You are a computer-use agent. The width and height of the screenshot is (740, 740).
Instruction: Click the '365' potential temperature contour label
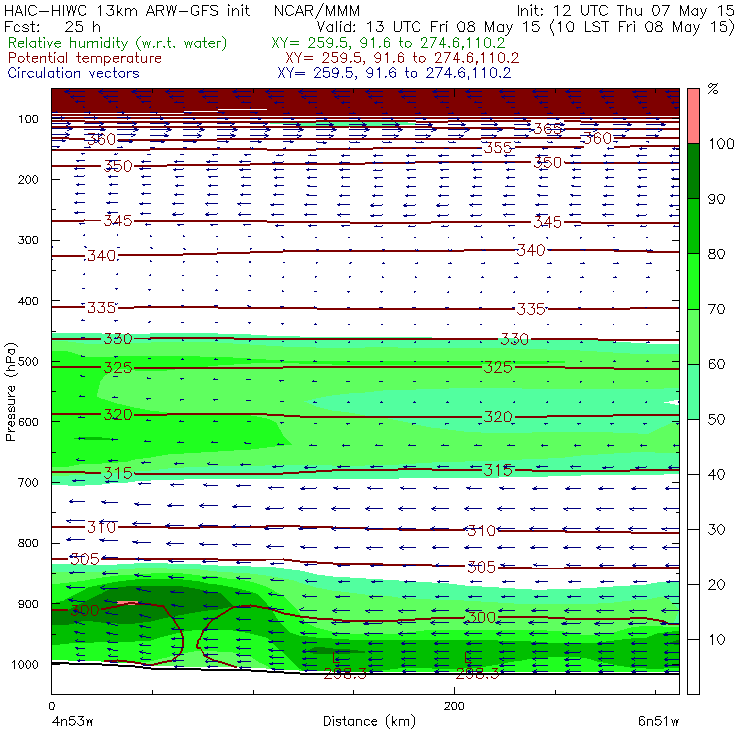pyautogui.click(x=548, y=128)
